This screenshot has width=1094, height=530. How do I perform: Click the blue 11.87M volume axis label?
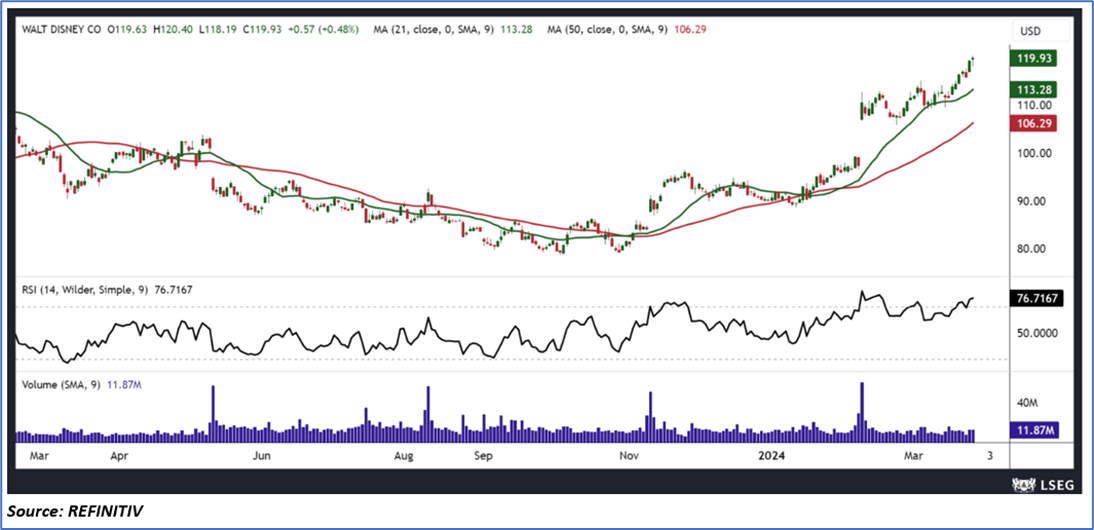pos(1033,431)
